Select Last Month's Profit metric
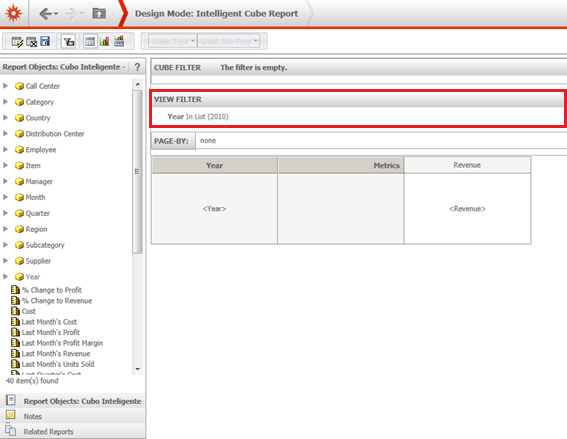 pyautogui.click(x=51, y=332)
